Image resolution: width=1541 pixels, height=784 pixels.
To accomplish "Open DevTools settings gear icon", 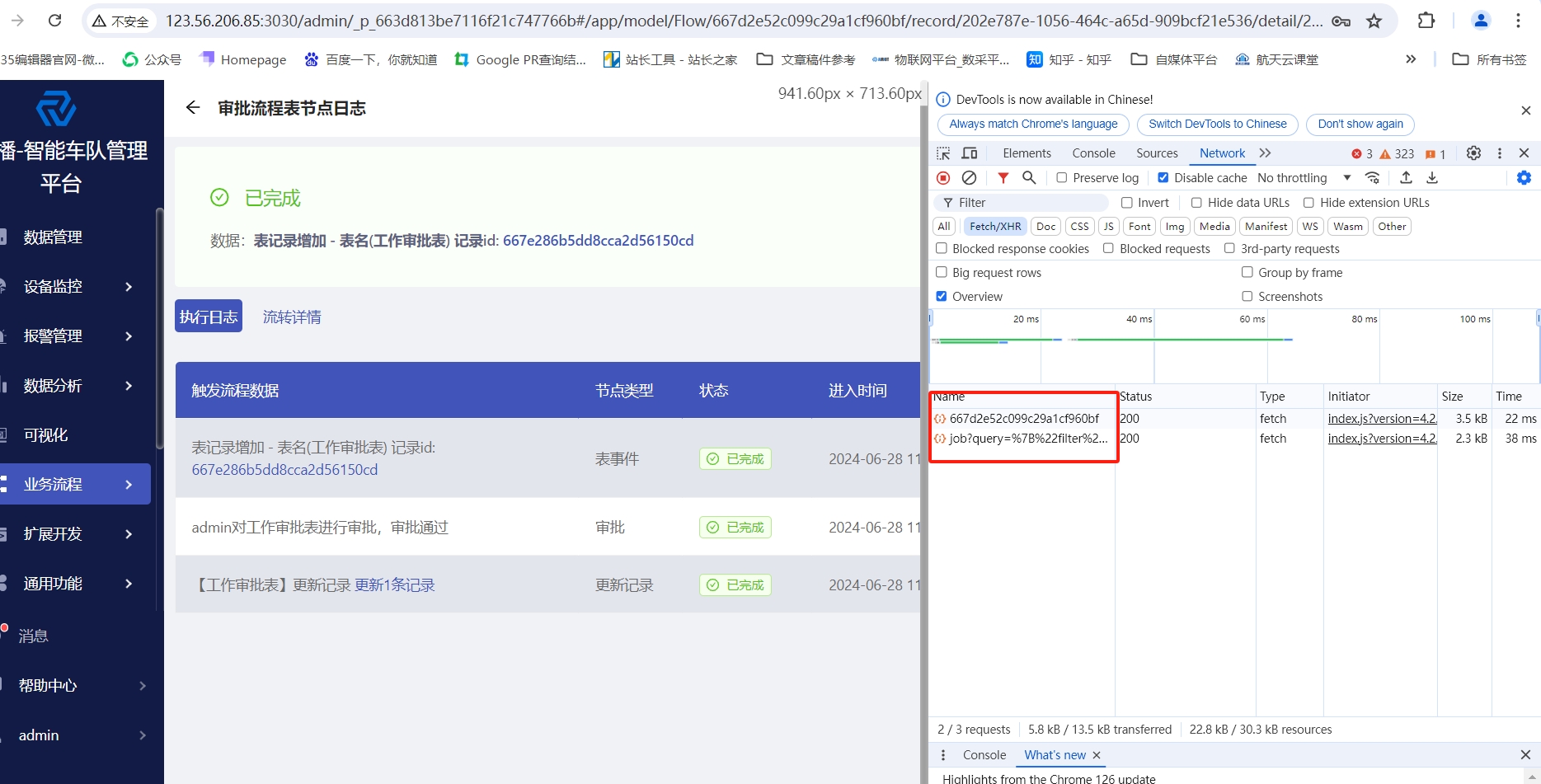I will (1473, 153).
